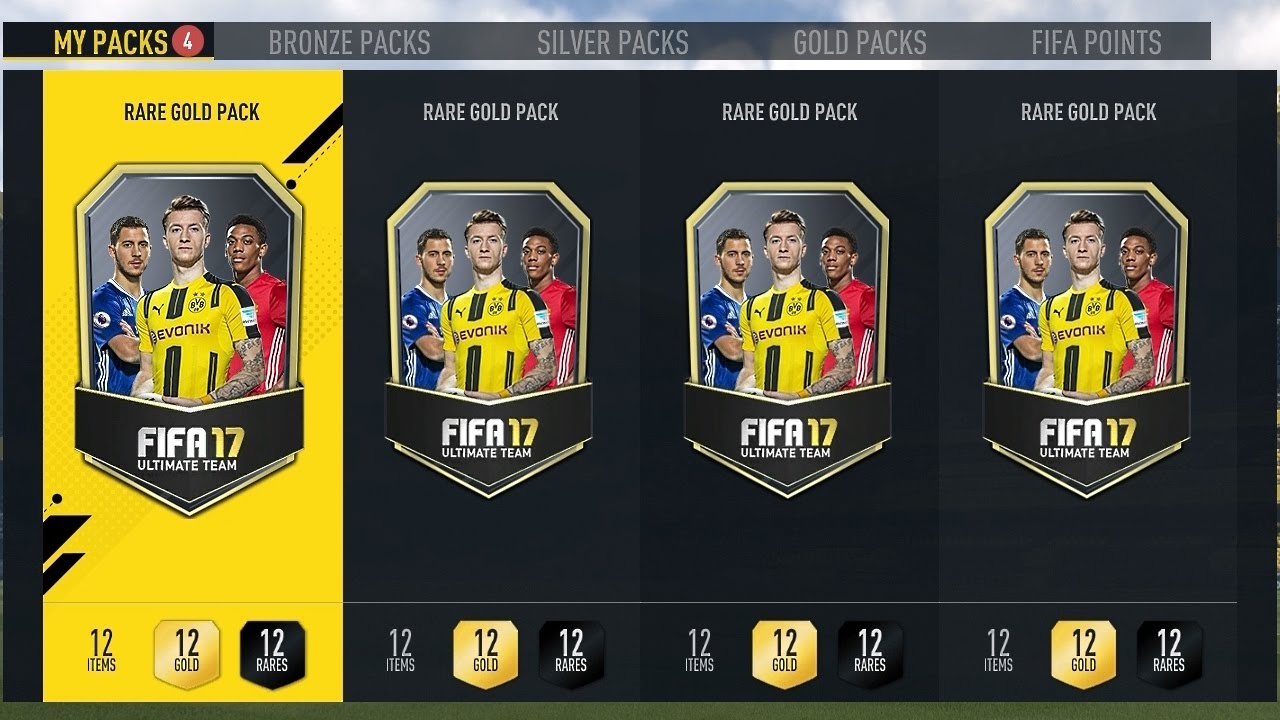
Task: Select the third Rare Gold Pack card image
Action: pyautogui.click(x=788, y=340)
